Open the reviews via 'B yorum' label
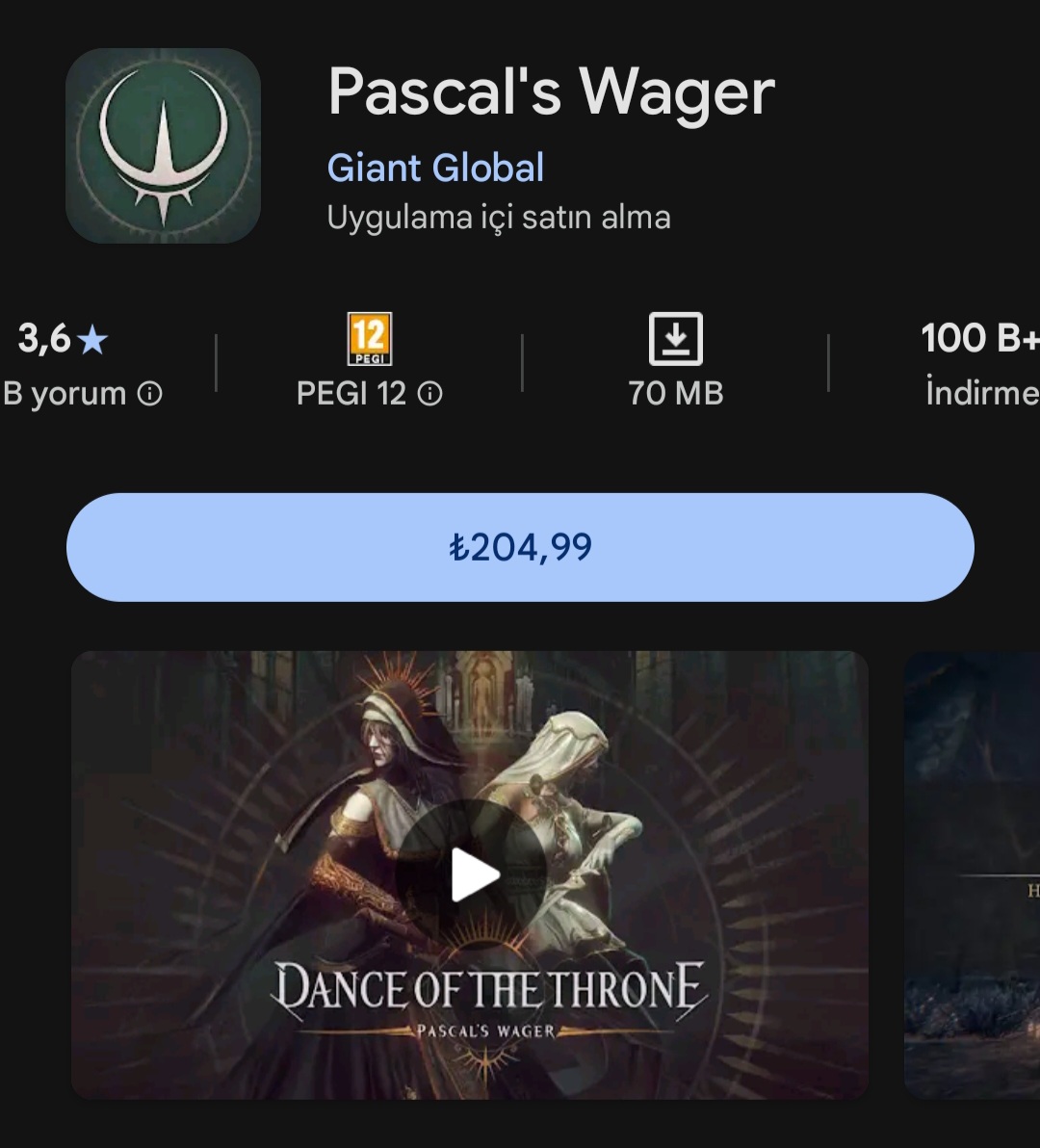This screenshot has height=1148, width=1040. [x=65, y=394]
